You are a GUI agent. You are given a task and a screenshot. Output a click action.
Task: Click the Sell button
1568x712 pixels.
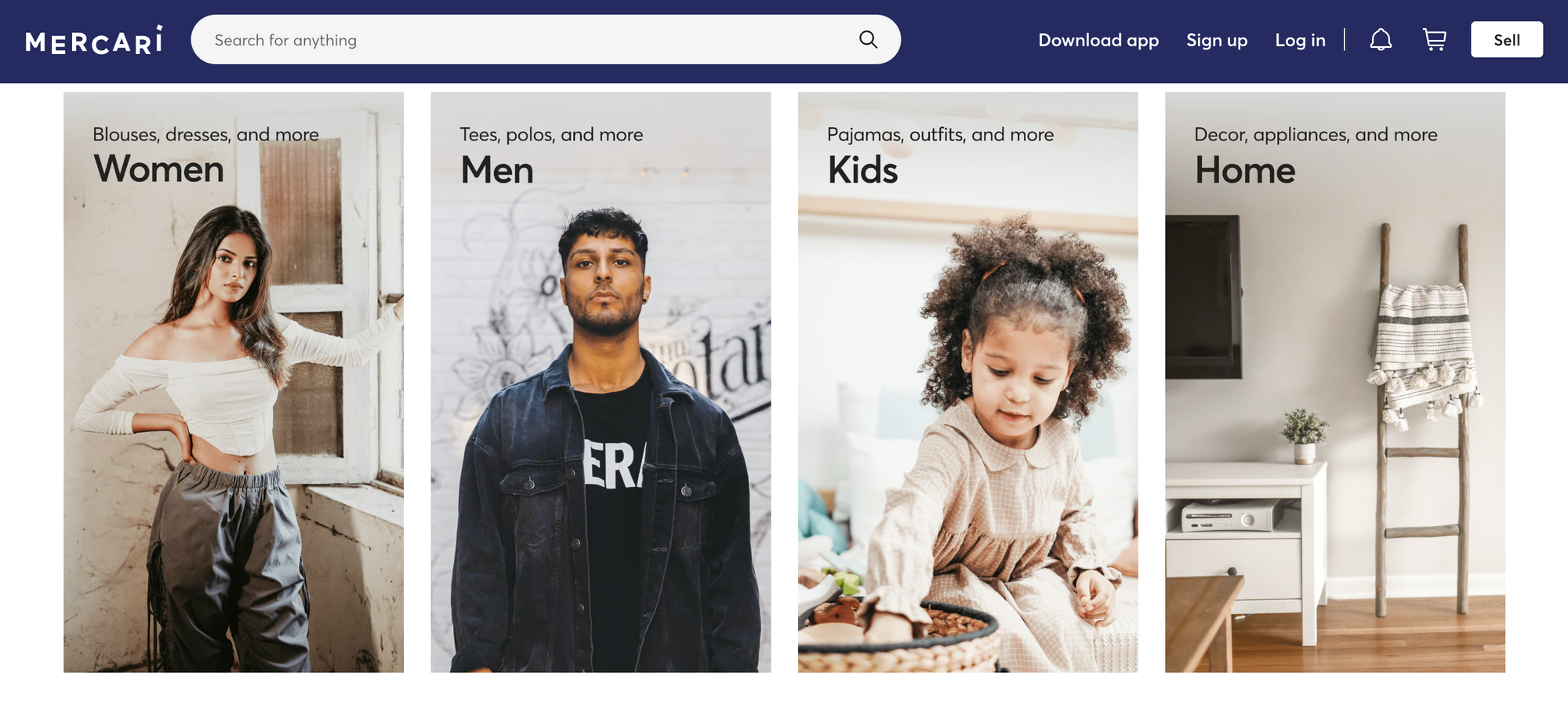(1506, 39)
